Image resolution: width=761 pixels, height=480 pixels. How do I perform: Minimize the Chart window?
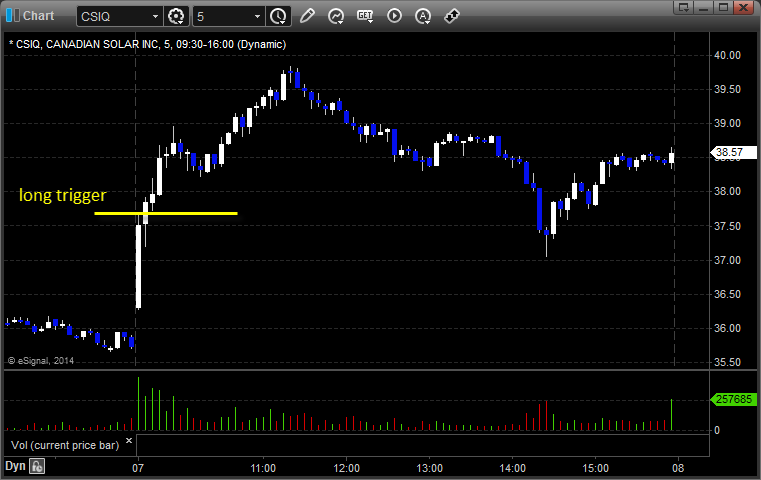click(703, 7)
